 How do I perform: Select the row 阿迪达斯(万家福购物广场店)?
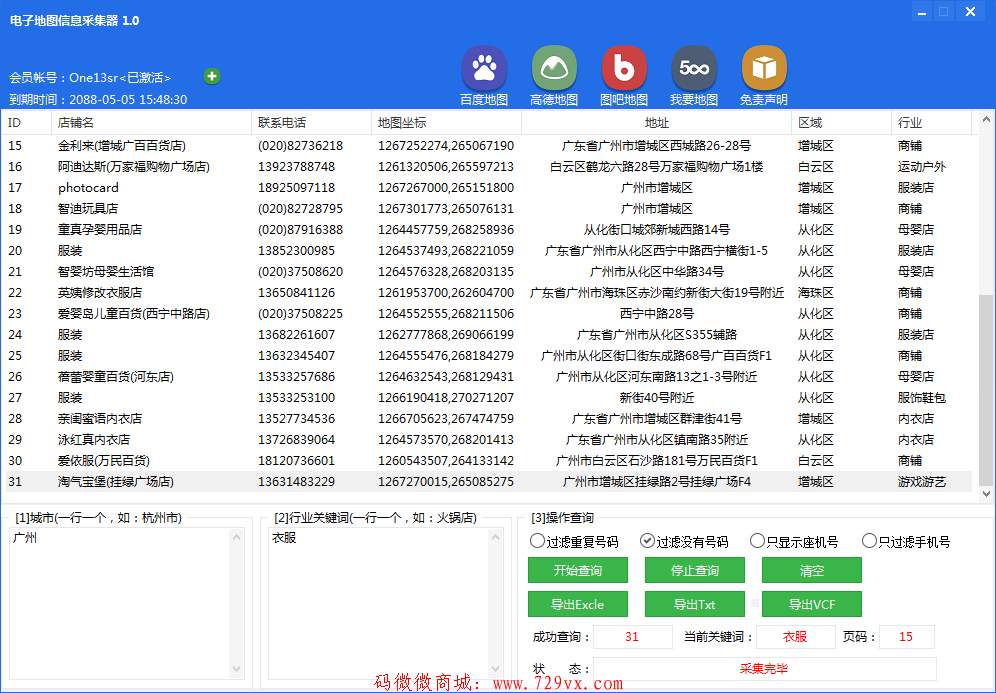pyautogui.click(x=488, y=166)
